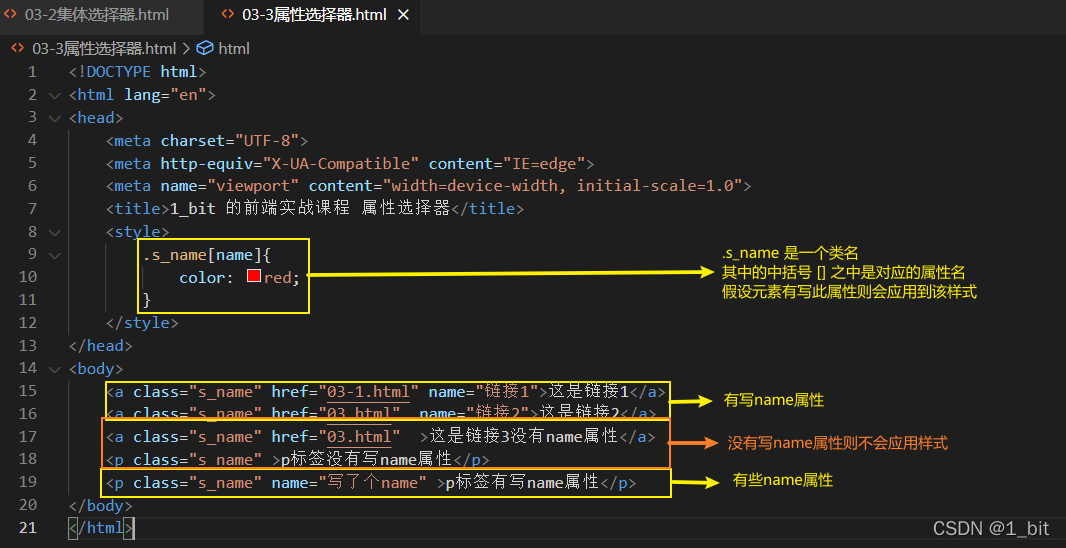Switch to the 03-2集体选择器.html tab
Viewport: 1066px width, 548px height.
tap(96, 15)
